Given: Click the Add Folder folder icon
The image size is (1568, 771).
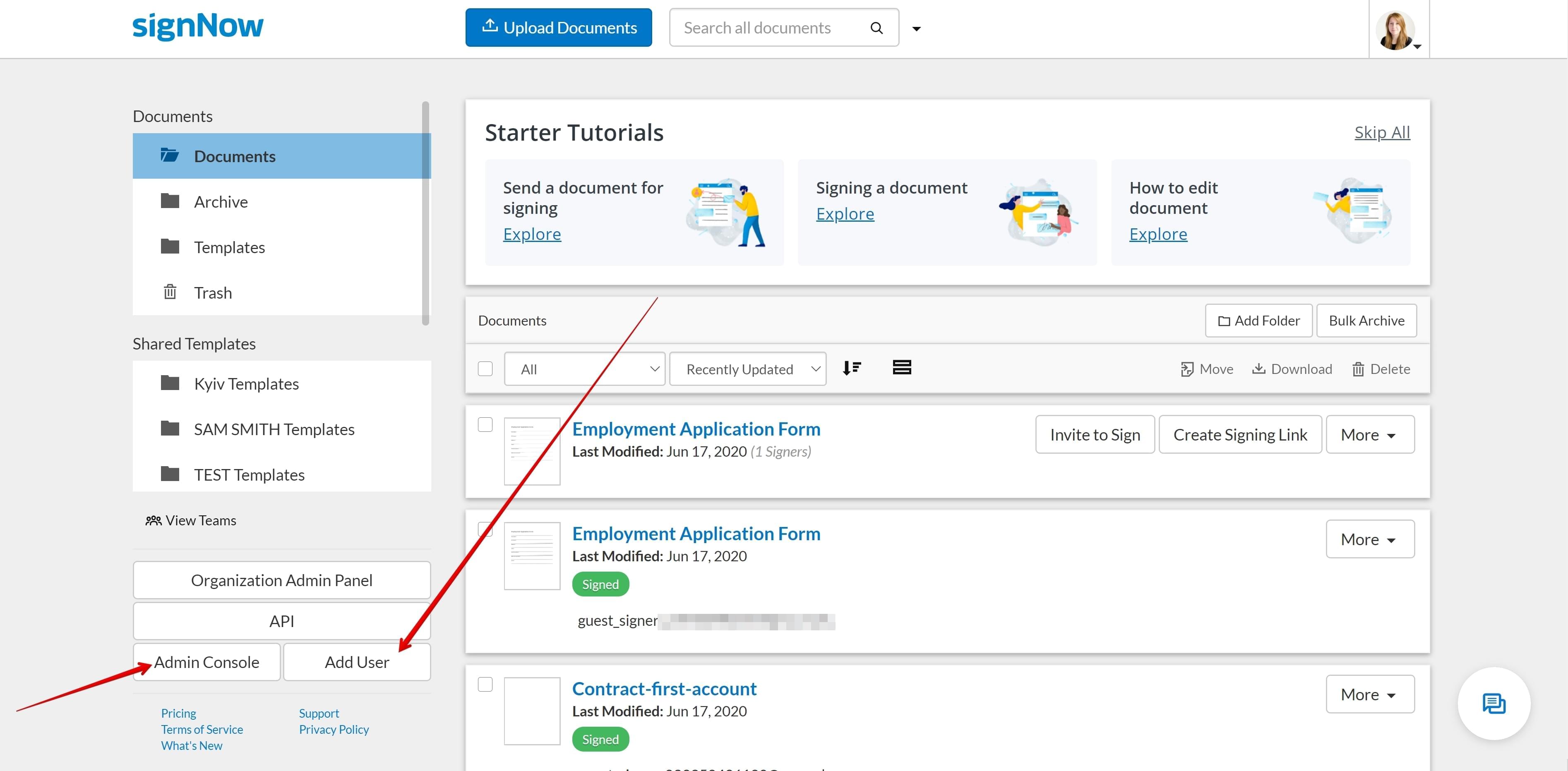Looking at the screenshot, I should (1224, 321).
